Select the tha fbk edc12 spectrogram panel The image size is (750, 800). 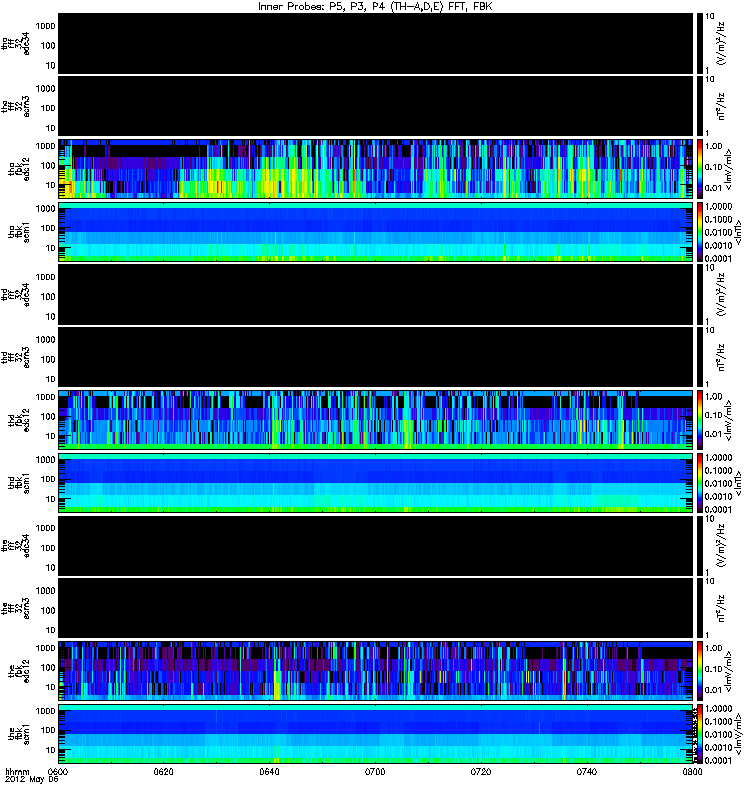coord(376,169)
